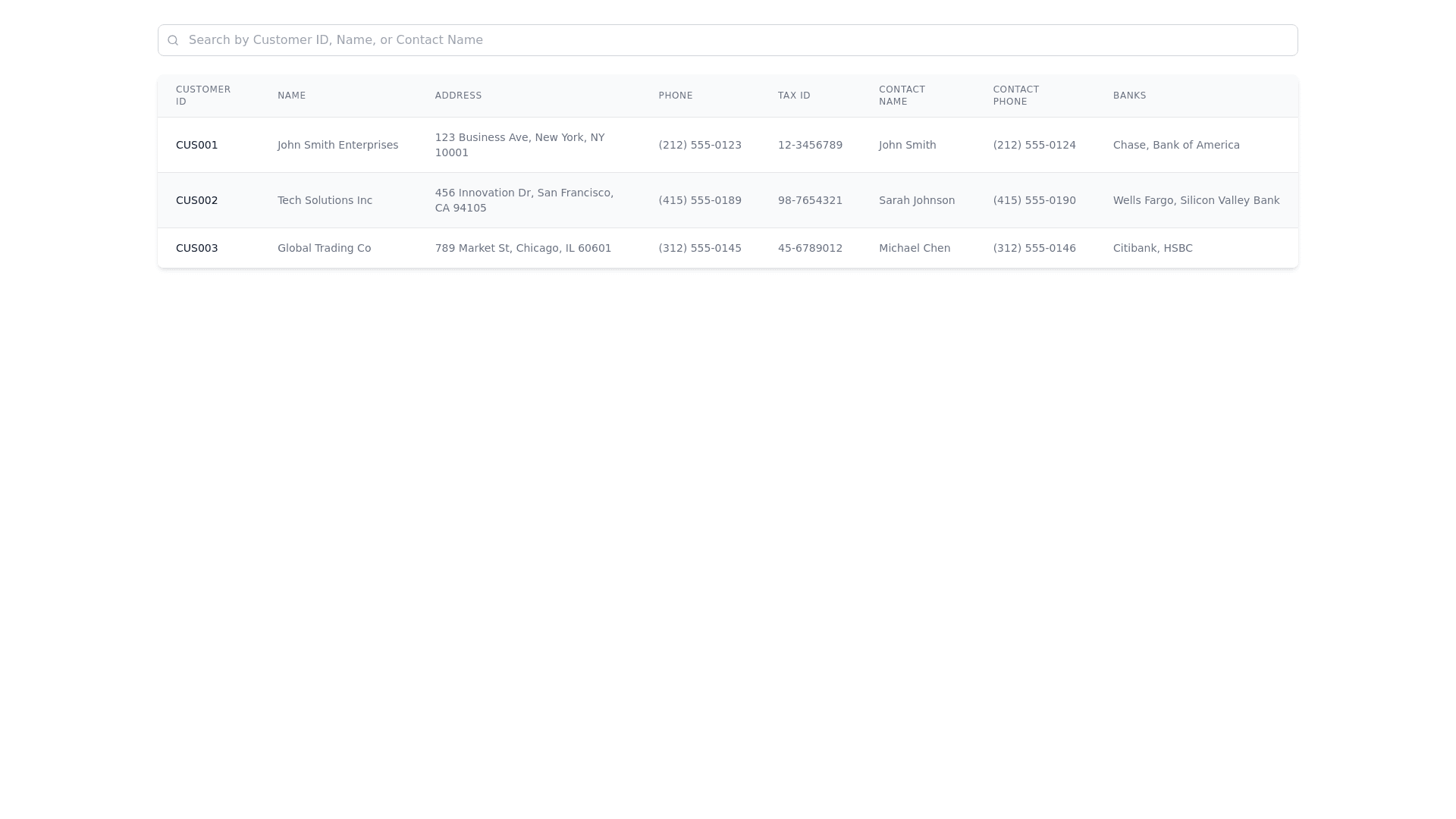Click the Banks column header
Image resolution: width=1456 pixels, height=819 pixels.
[x=1129, y=96]
